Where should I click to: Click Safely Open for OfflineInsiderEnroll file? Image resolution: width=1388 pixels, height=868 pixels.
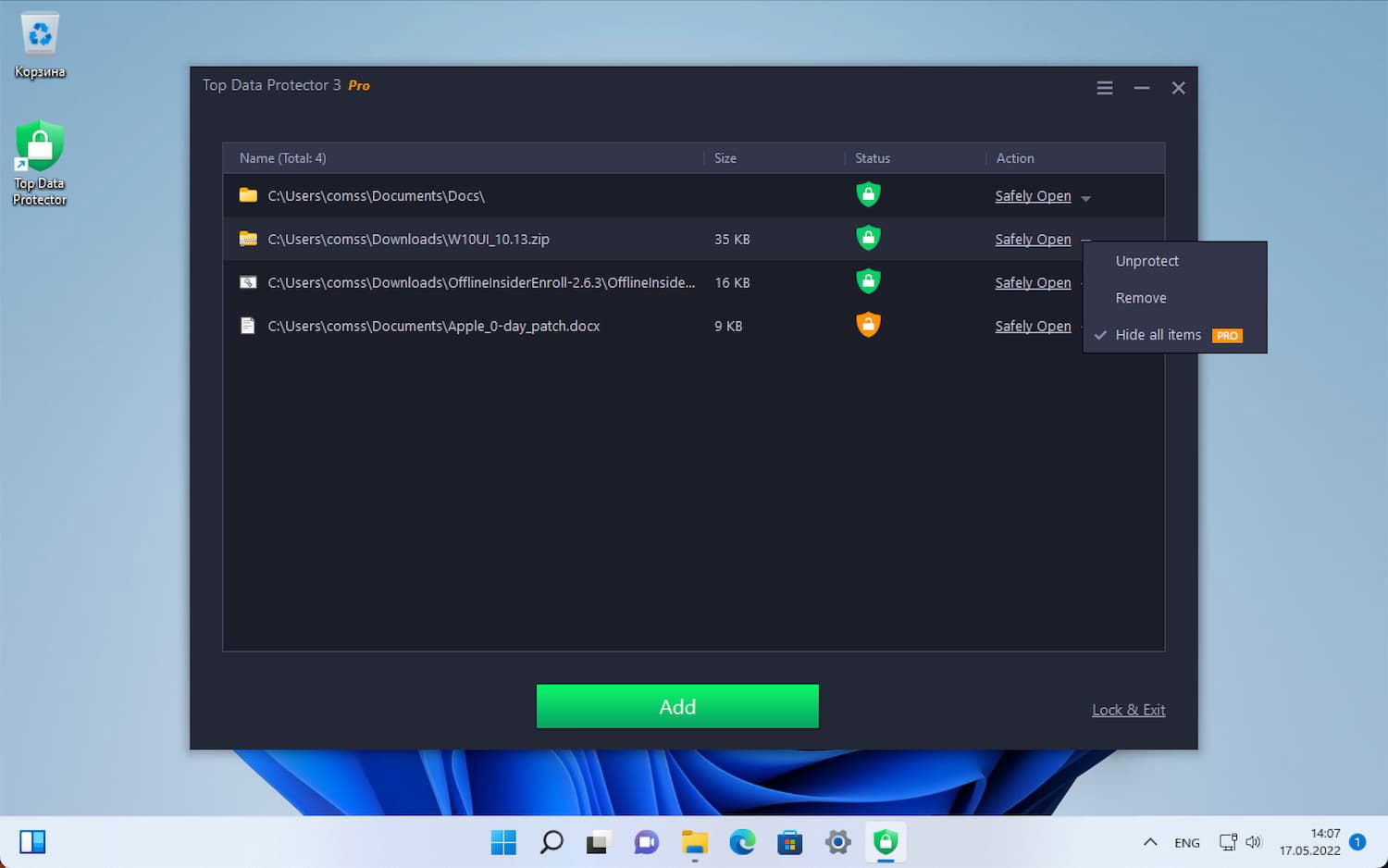[x=1033, y=283]
